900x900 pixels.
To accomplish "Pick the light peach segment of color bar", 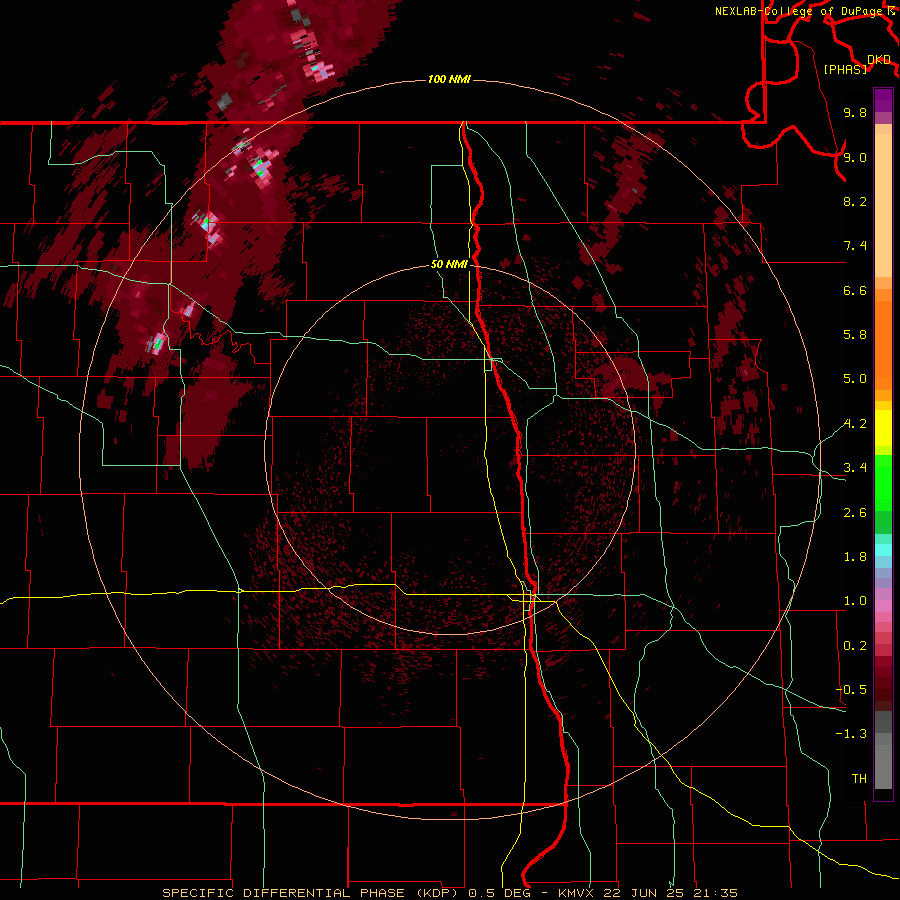I will click(883, 207).
